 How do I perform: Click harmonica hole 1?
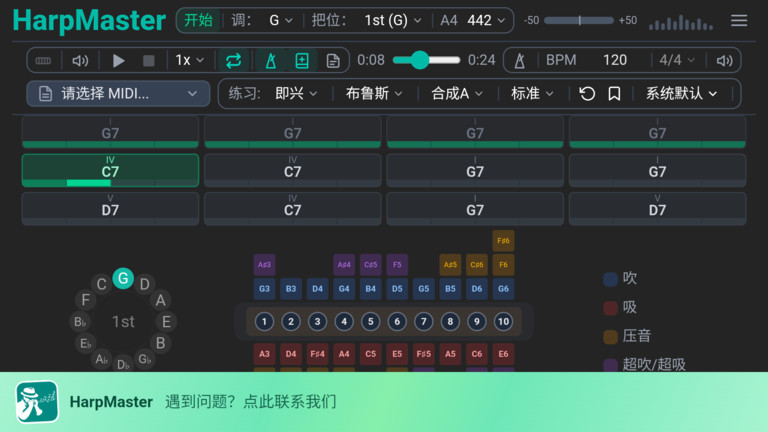point(264,322)
